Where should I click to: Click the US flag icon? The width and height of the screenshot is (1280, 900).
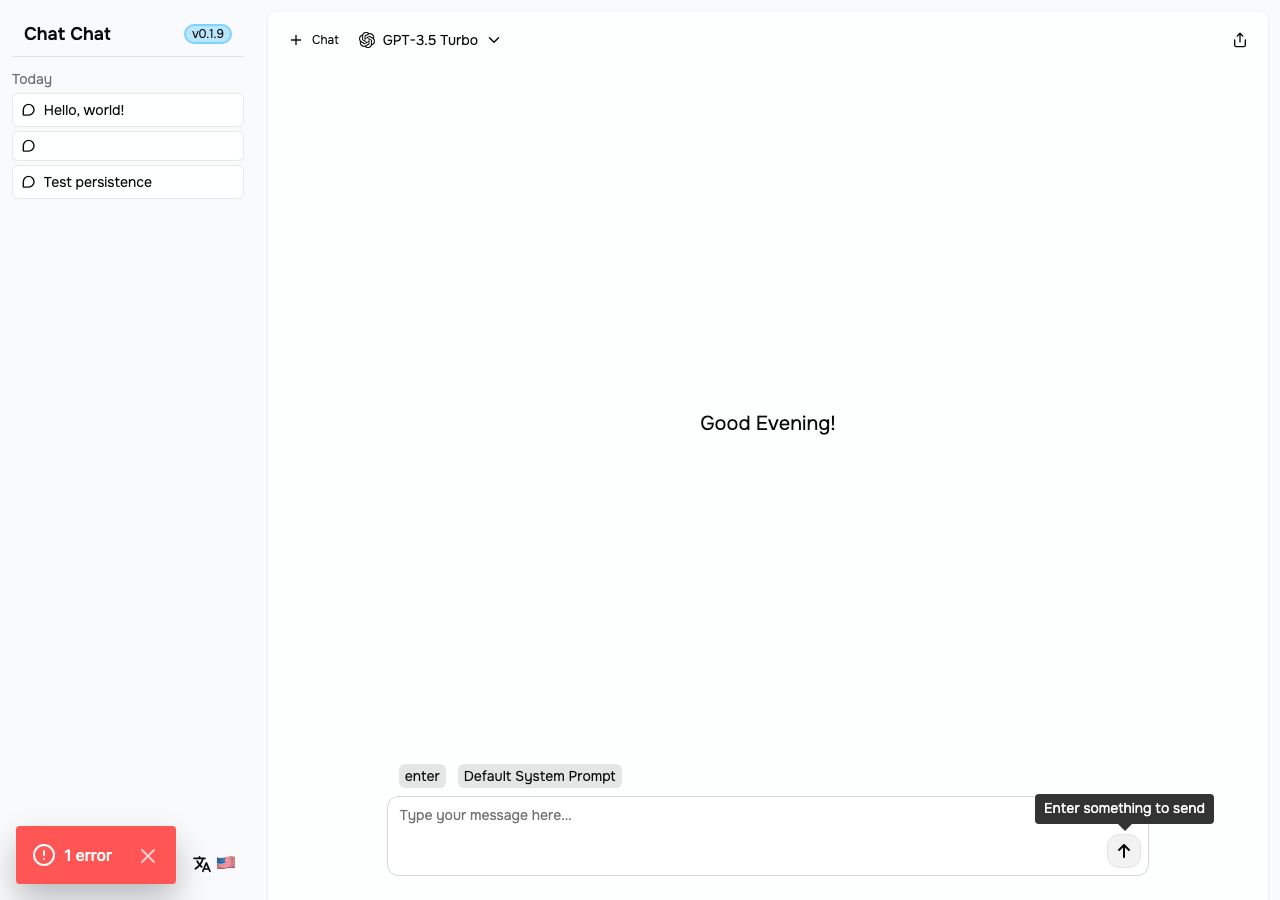226,862
